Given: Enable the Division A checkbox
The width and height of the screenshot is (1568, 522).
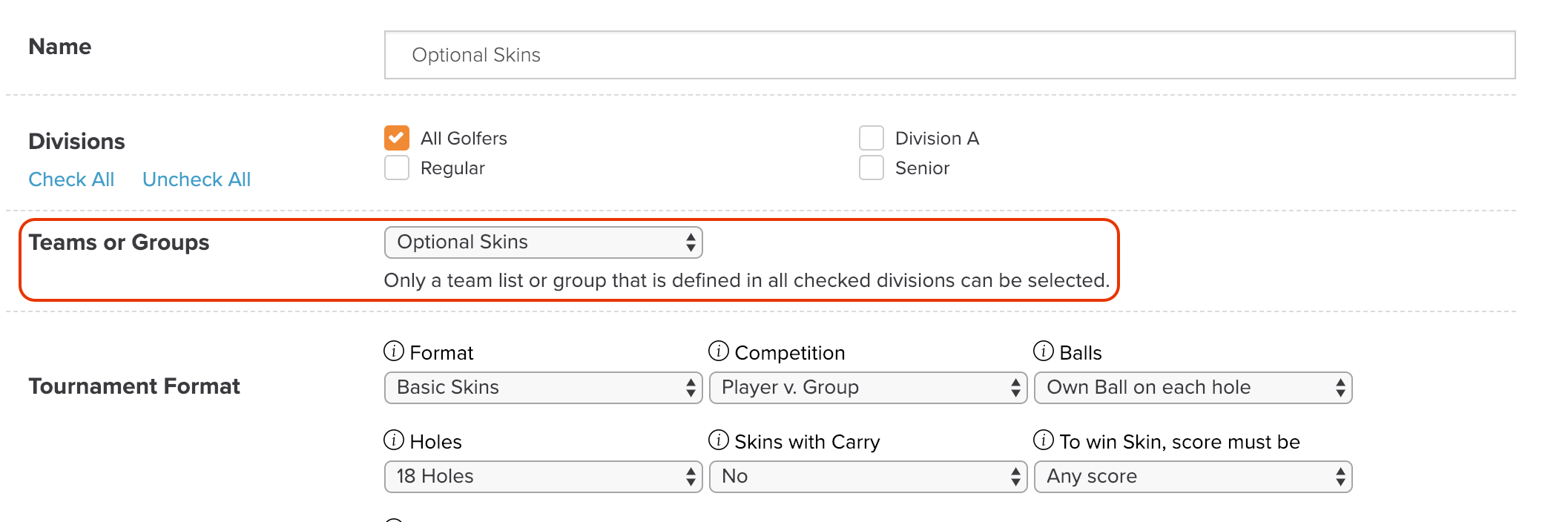Looking at the screenshot, I should [x=872, y=138].
